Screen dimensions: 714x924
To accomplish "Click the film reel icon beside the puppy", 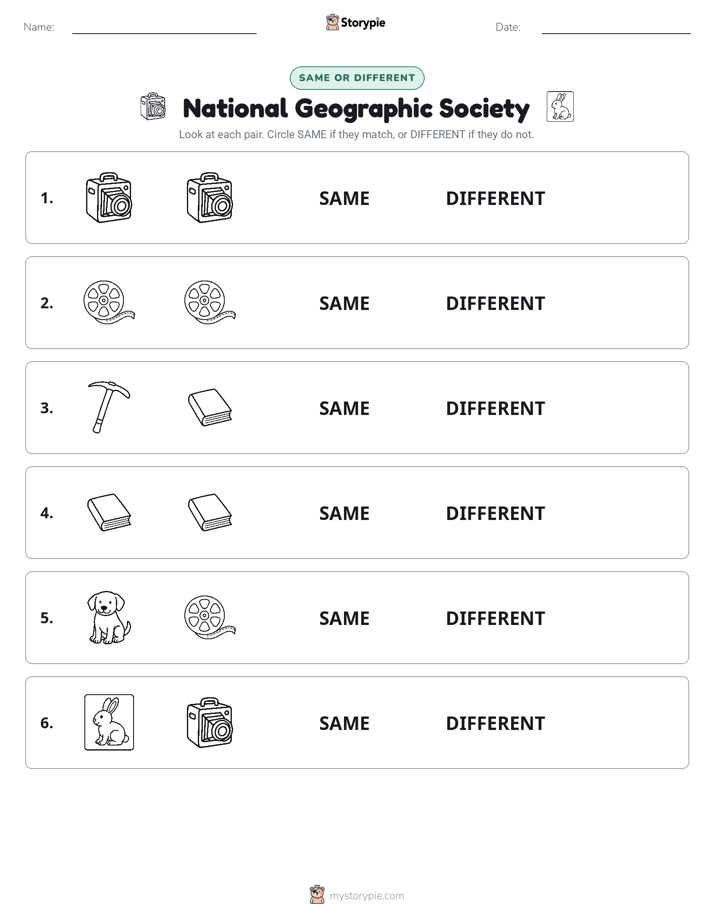I will click(x=210, y=618).
